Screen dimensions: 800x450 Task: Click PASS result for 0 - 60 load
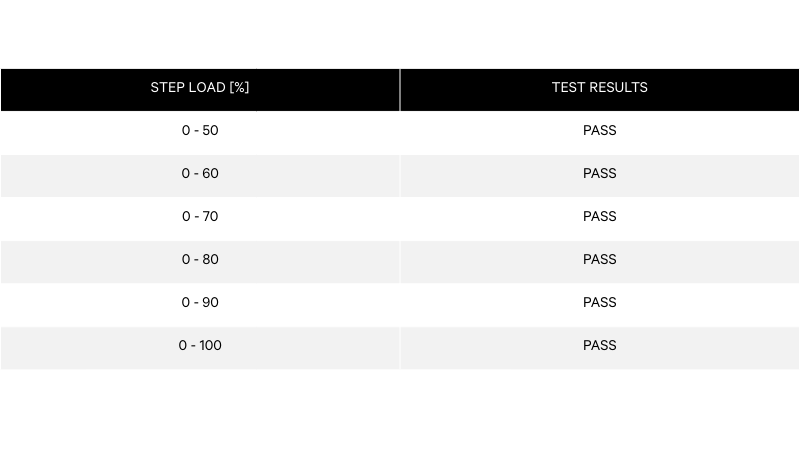click(600, 174)
